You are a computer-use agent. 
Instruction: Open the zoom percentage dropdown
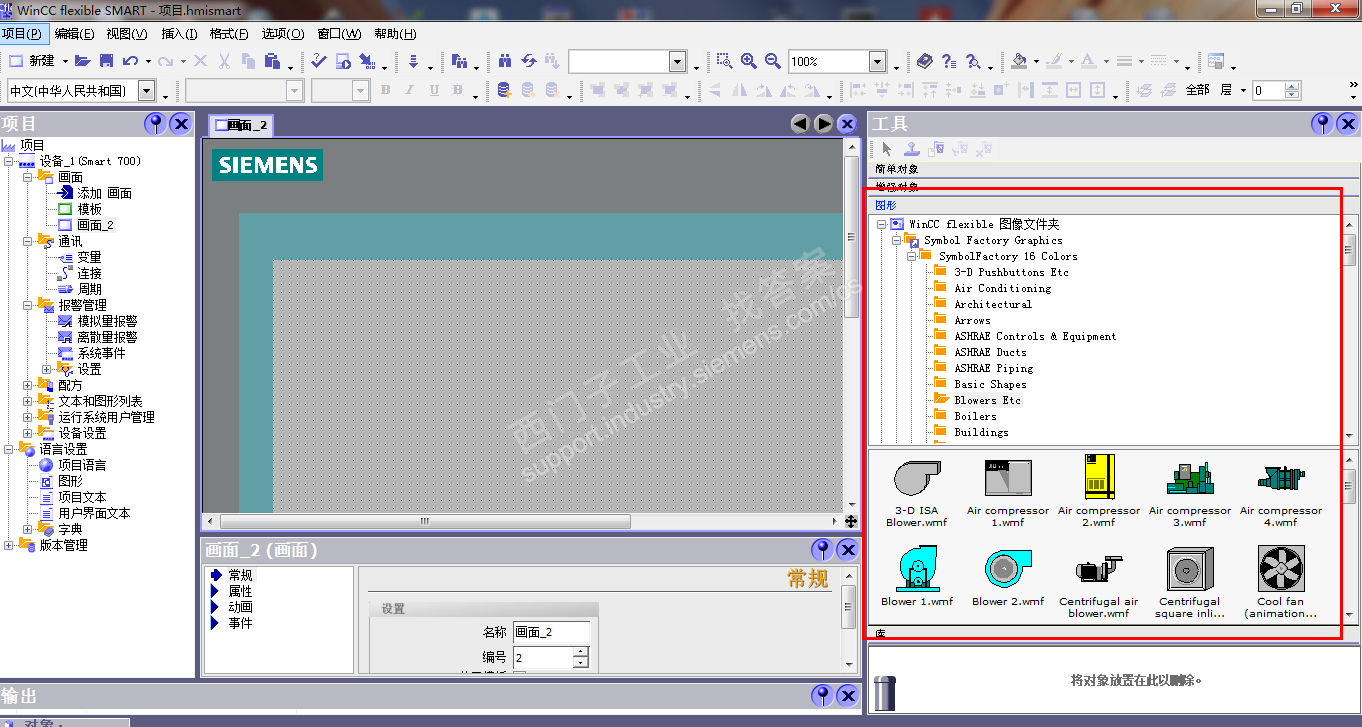click(x=877, y=62)
